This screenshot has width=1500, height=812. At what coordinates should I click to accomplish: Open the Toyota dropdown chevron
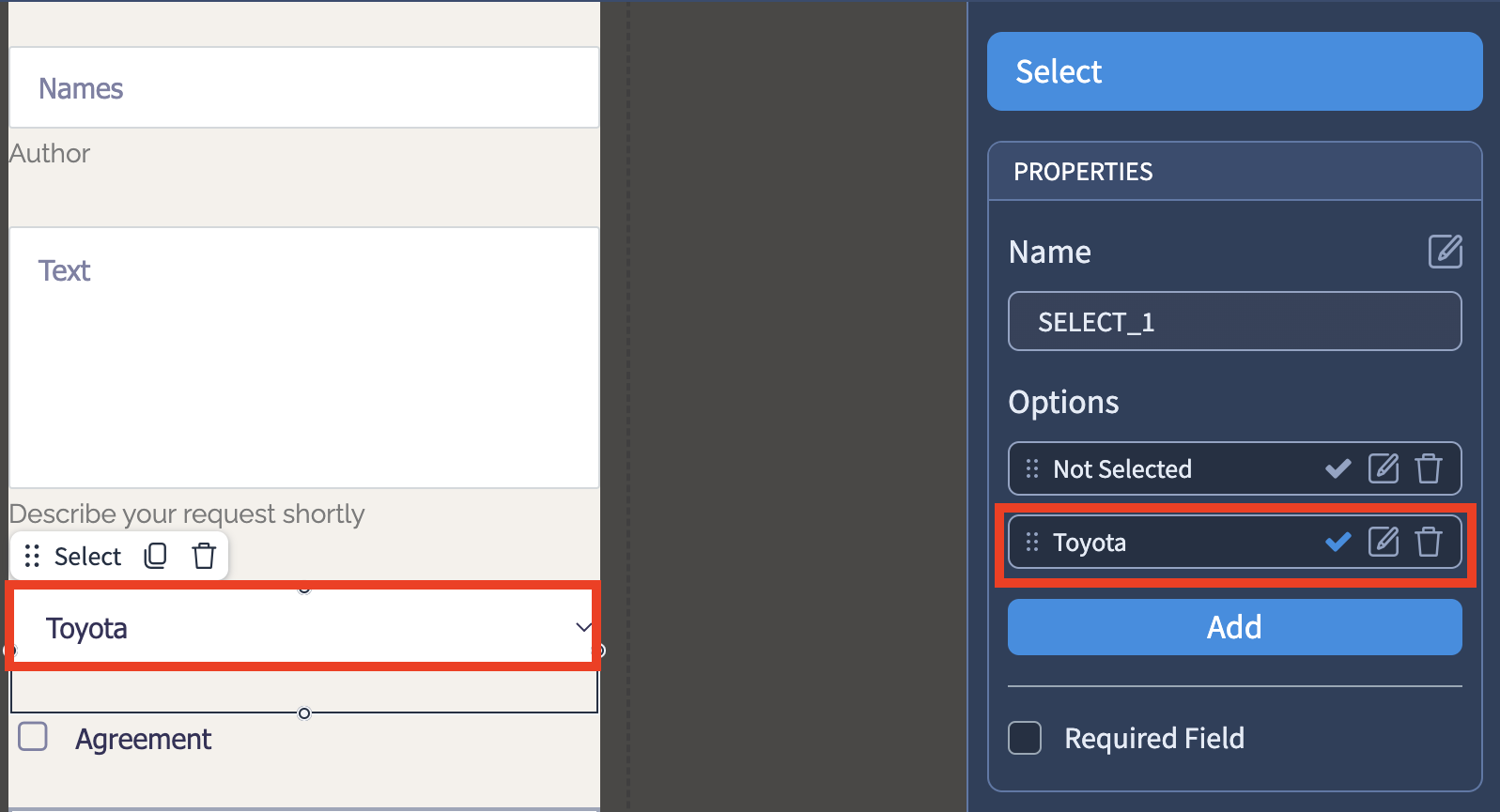click(583, 627)
